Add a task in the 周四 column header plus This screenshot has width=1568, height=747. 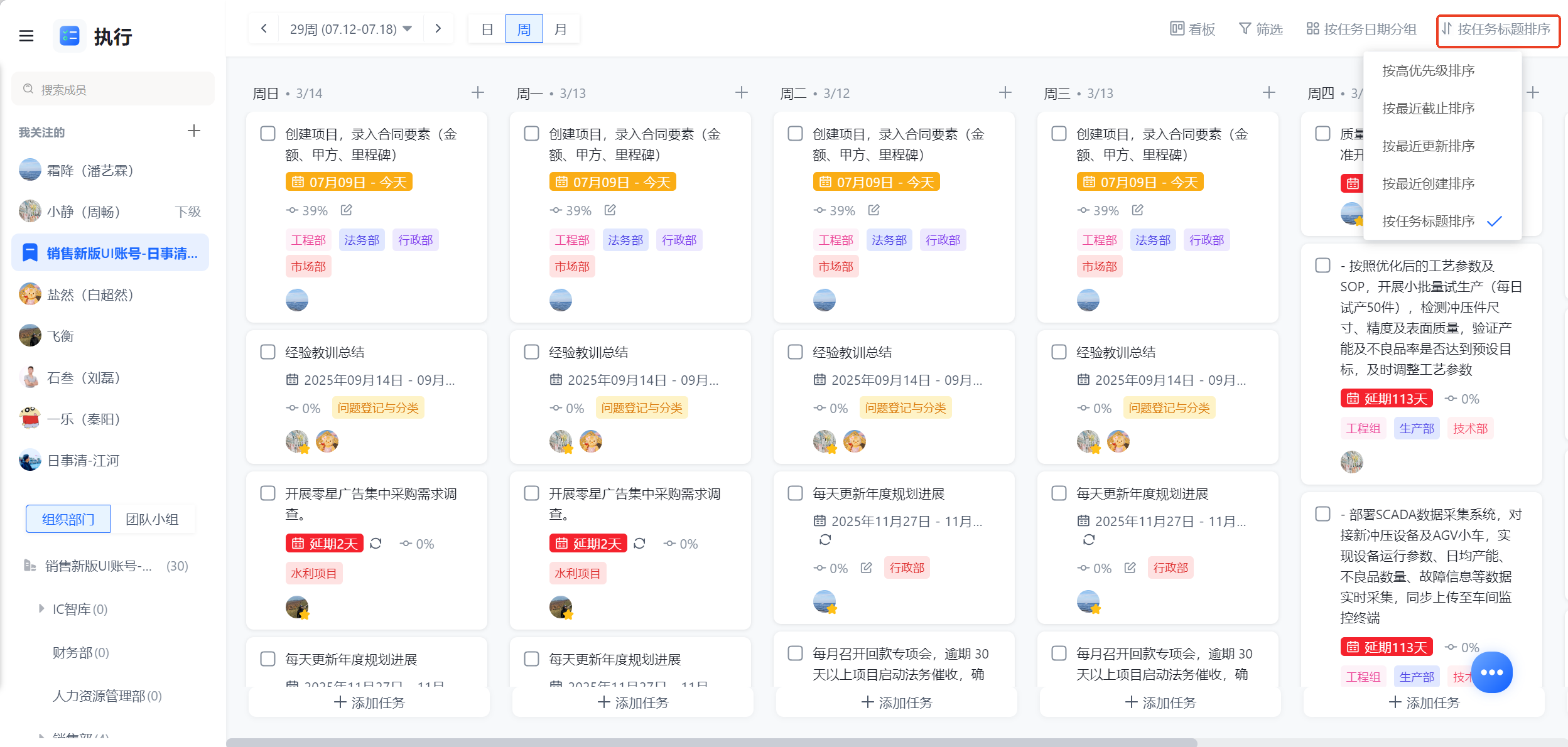[x=1533, y=93]
